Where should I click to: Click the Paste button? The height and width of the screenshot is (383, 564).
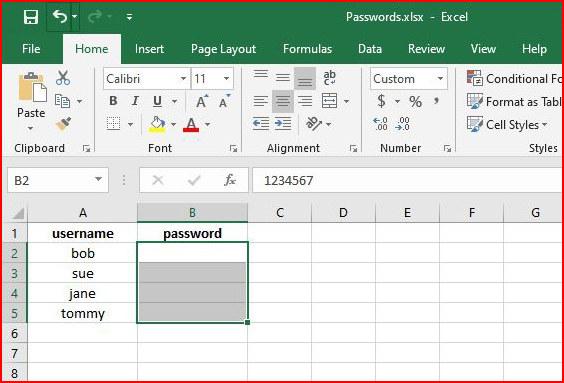tap(31, 102)
